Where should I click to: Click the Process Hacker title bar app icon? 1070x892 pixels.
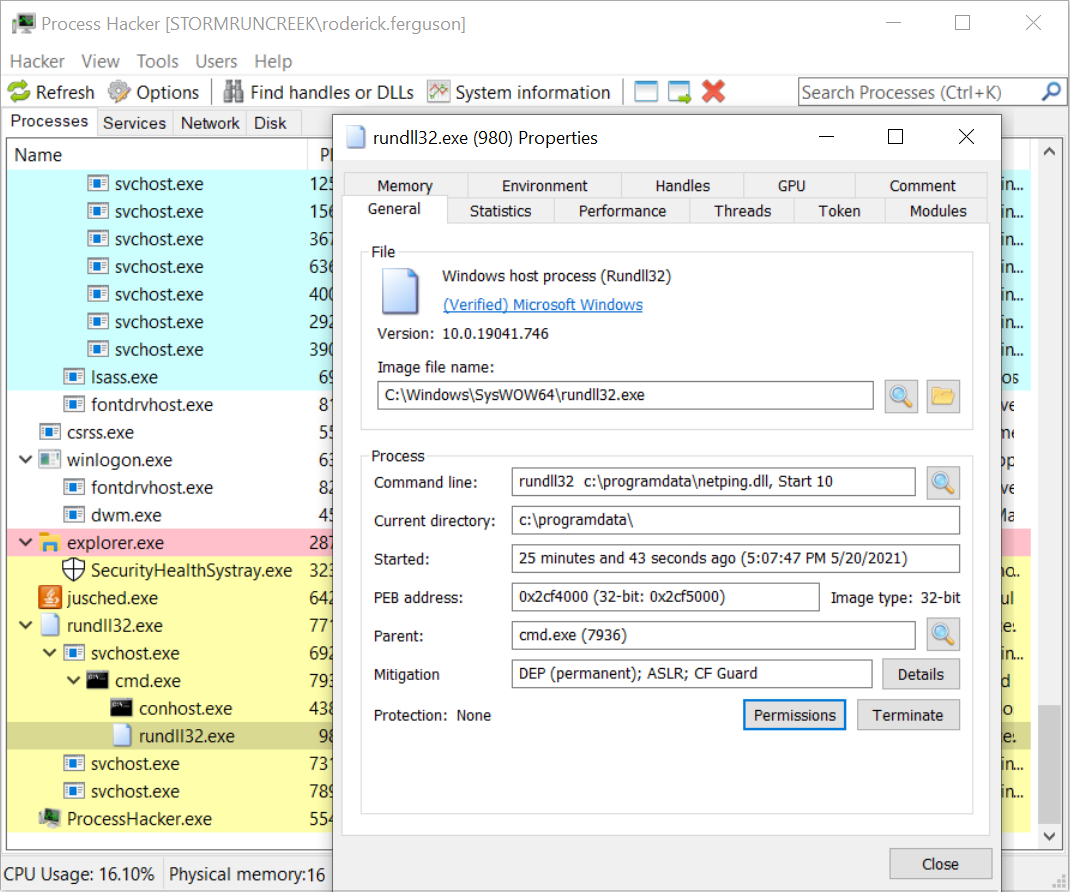point(23,24)
